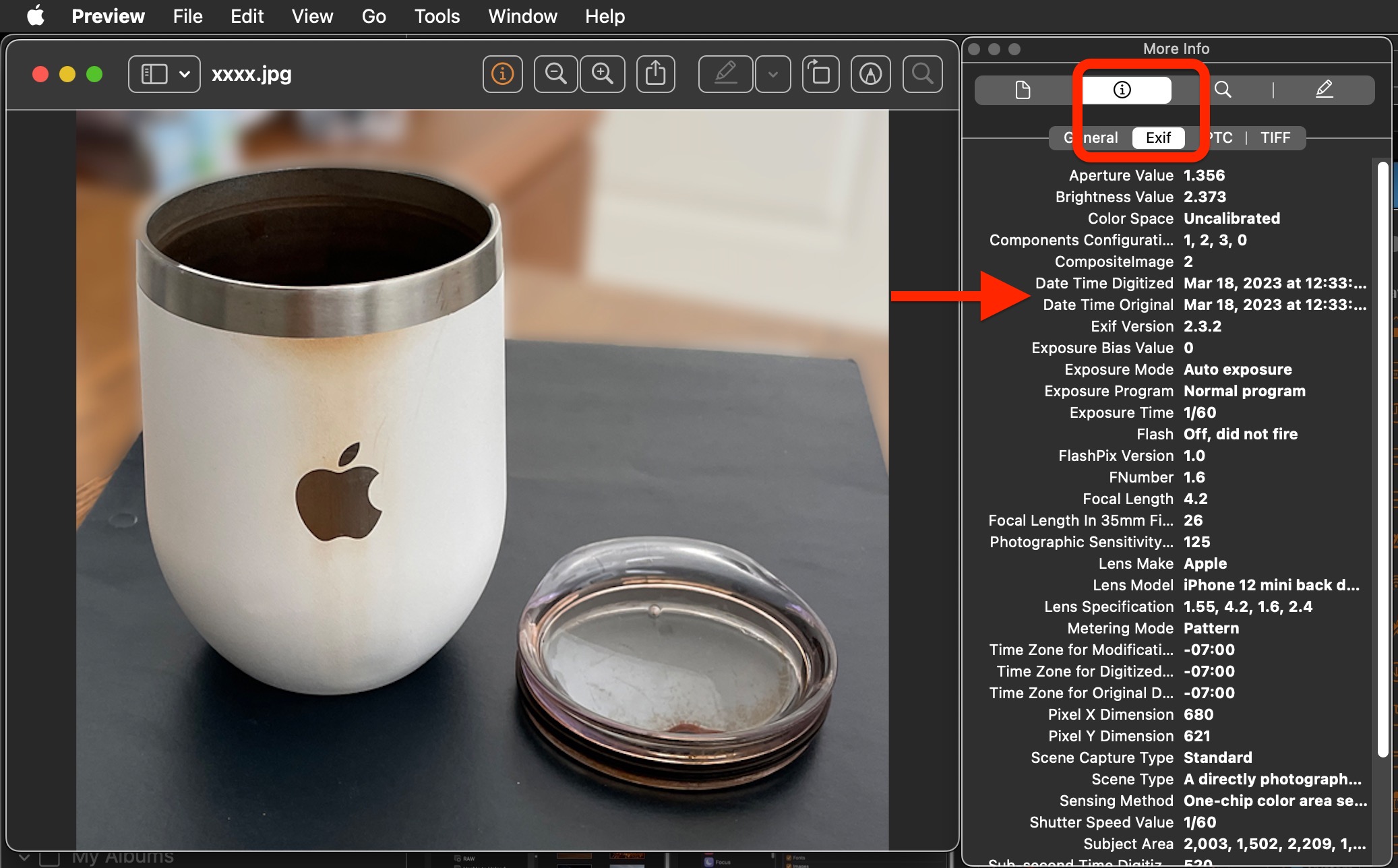This screenshot has width=1398, height=868.
Task: Rotate the image with Rotate button
Action: 820,73
